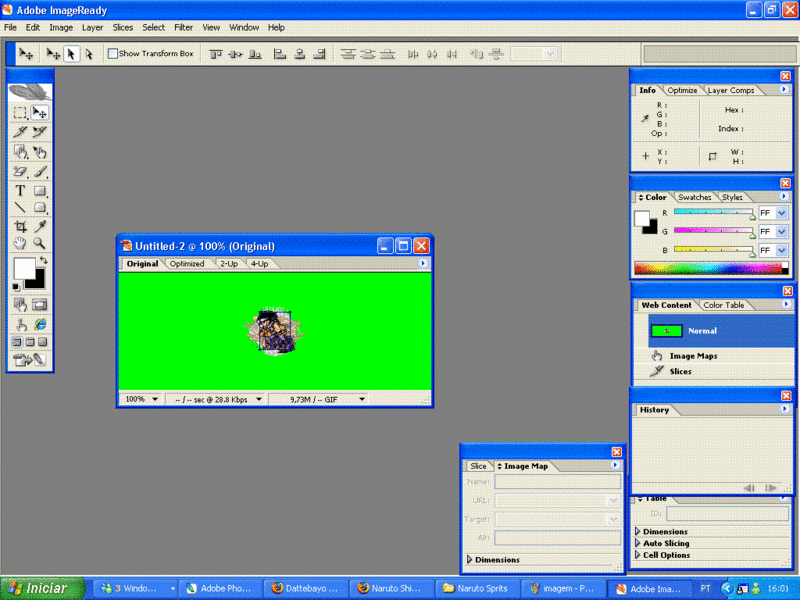Toggle slices visibility in toolbox

tap(40, 305)
